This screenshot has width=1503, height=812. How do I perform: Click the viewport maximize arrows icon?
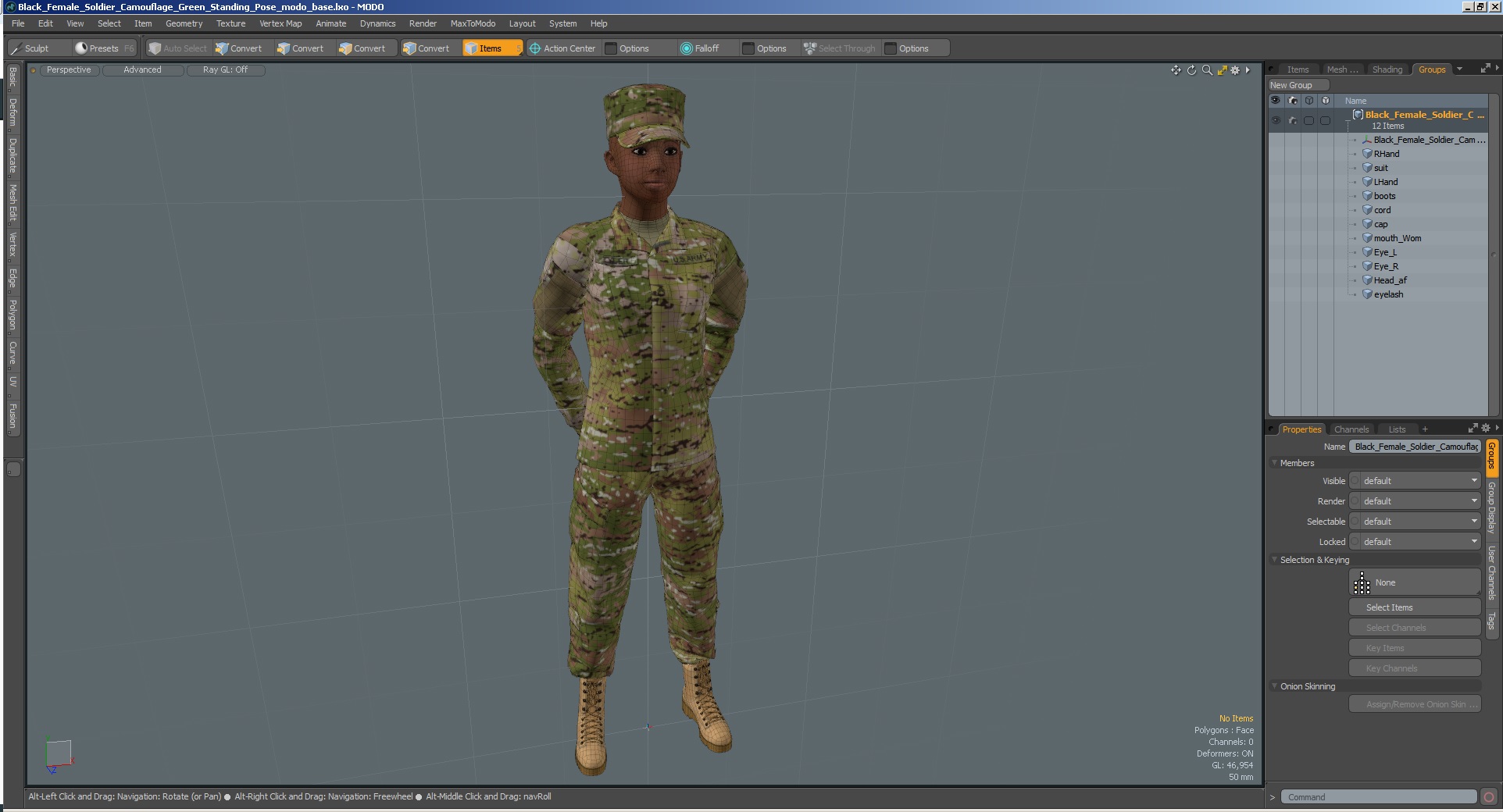[1222, 70]
